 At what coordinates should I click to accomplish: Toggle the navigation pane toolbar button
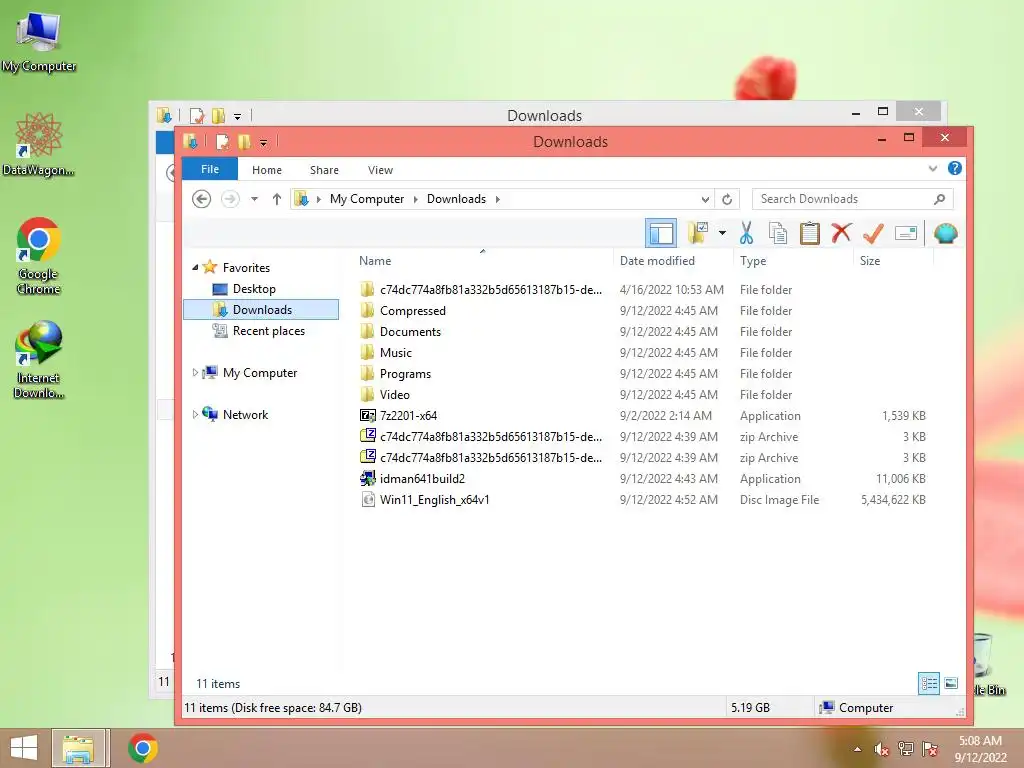[660, 233]
